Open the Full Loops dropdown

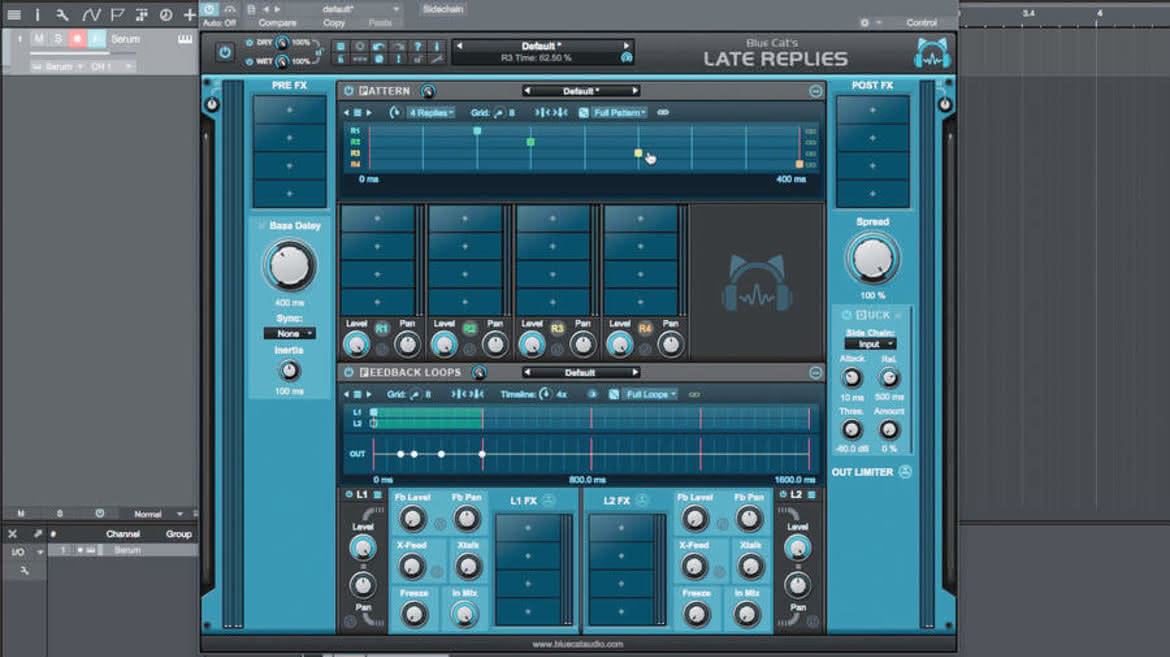[x=651, y=394]
